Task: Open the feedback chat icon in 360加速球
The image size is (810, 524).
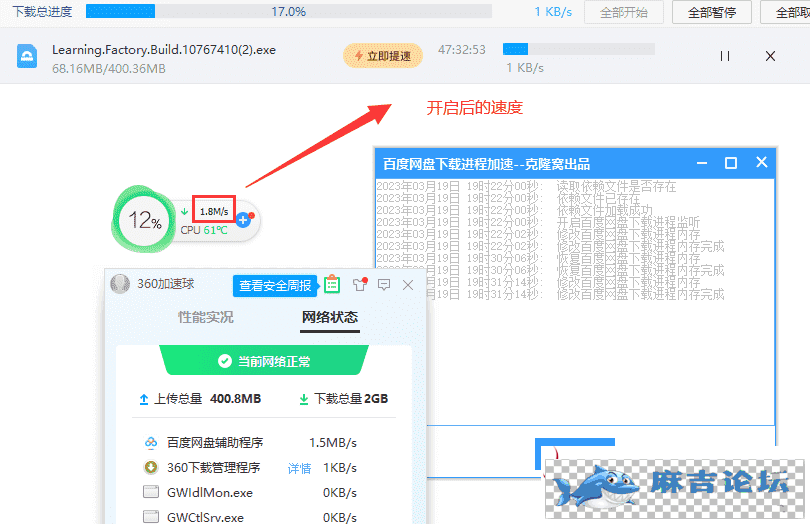Action: pos(384,285)
